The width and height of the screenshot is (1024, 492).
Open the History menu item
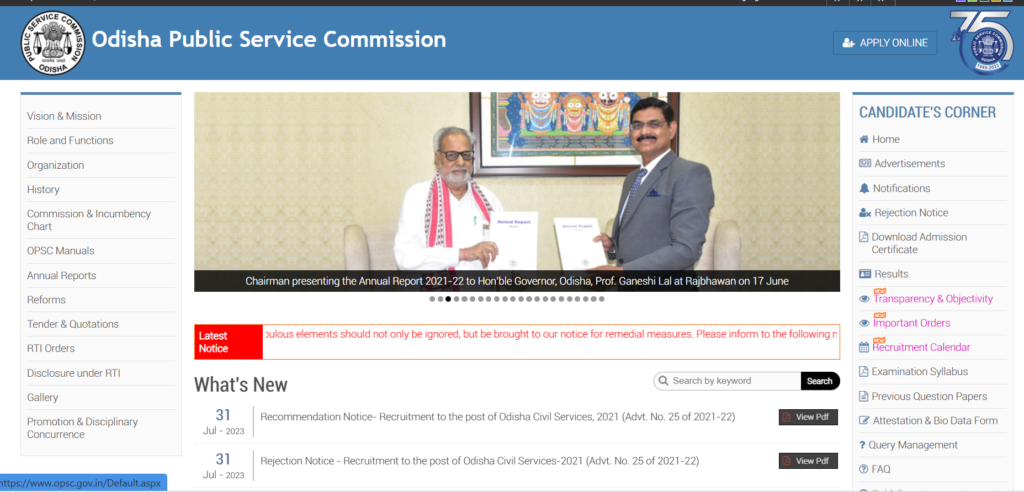point(43,189)
